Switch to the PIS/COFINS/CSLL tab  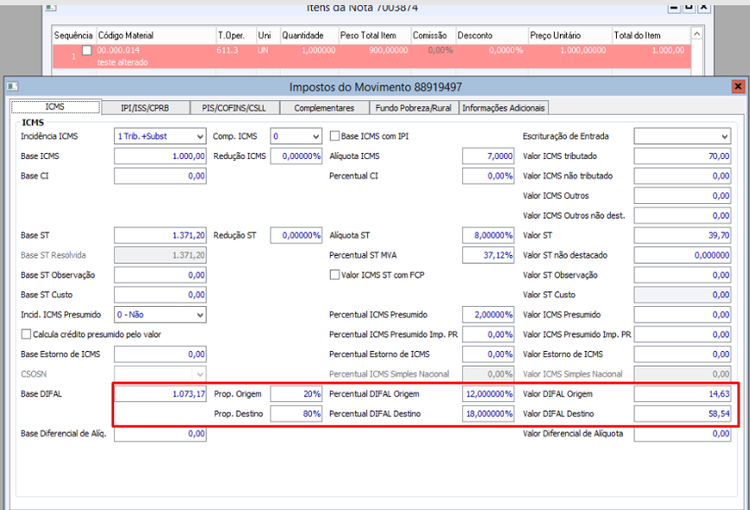pyautogui.click(x=234, y=108)
